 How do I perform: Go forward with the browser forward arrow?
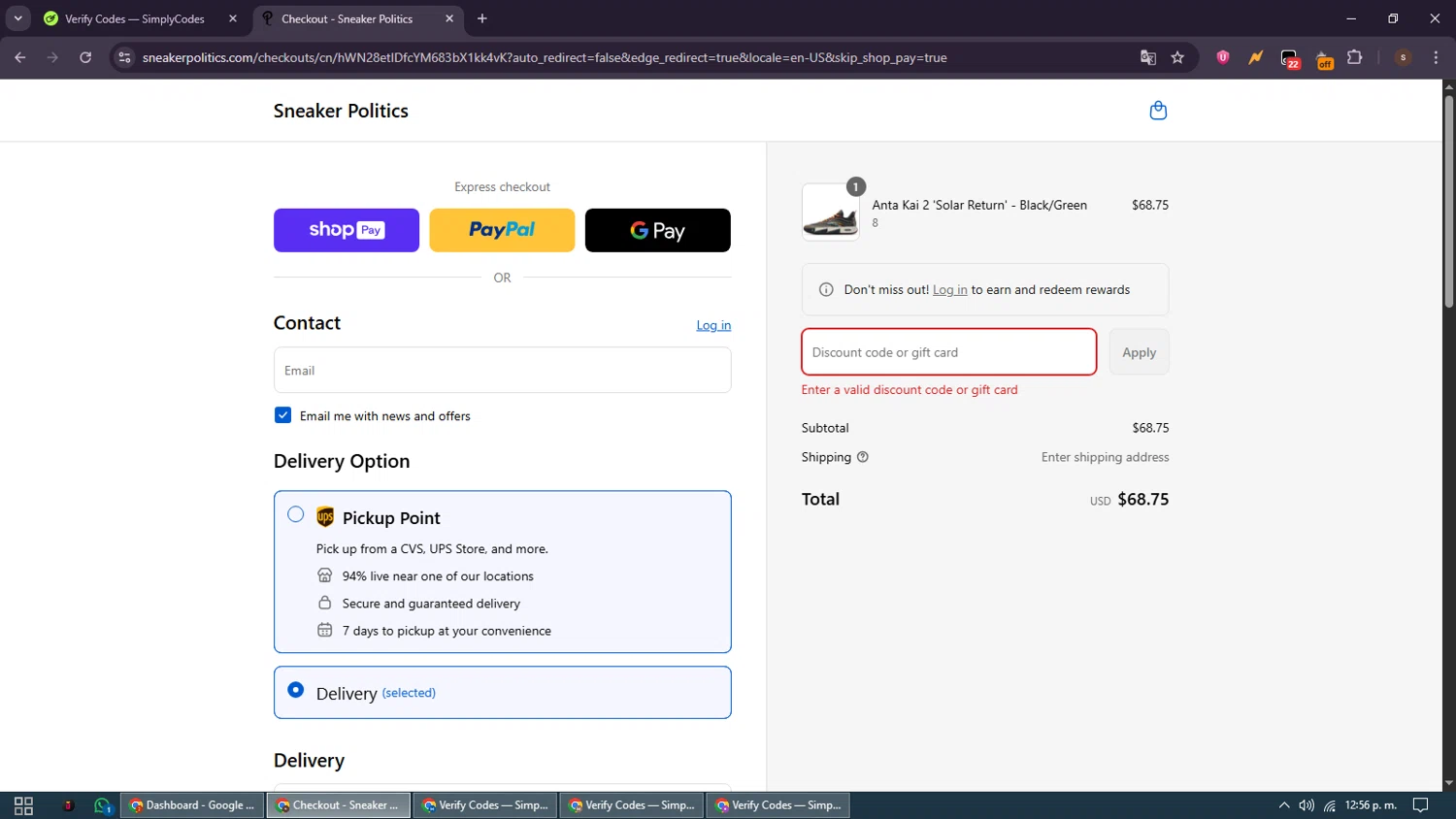[x=52, y=57]
